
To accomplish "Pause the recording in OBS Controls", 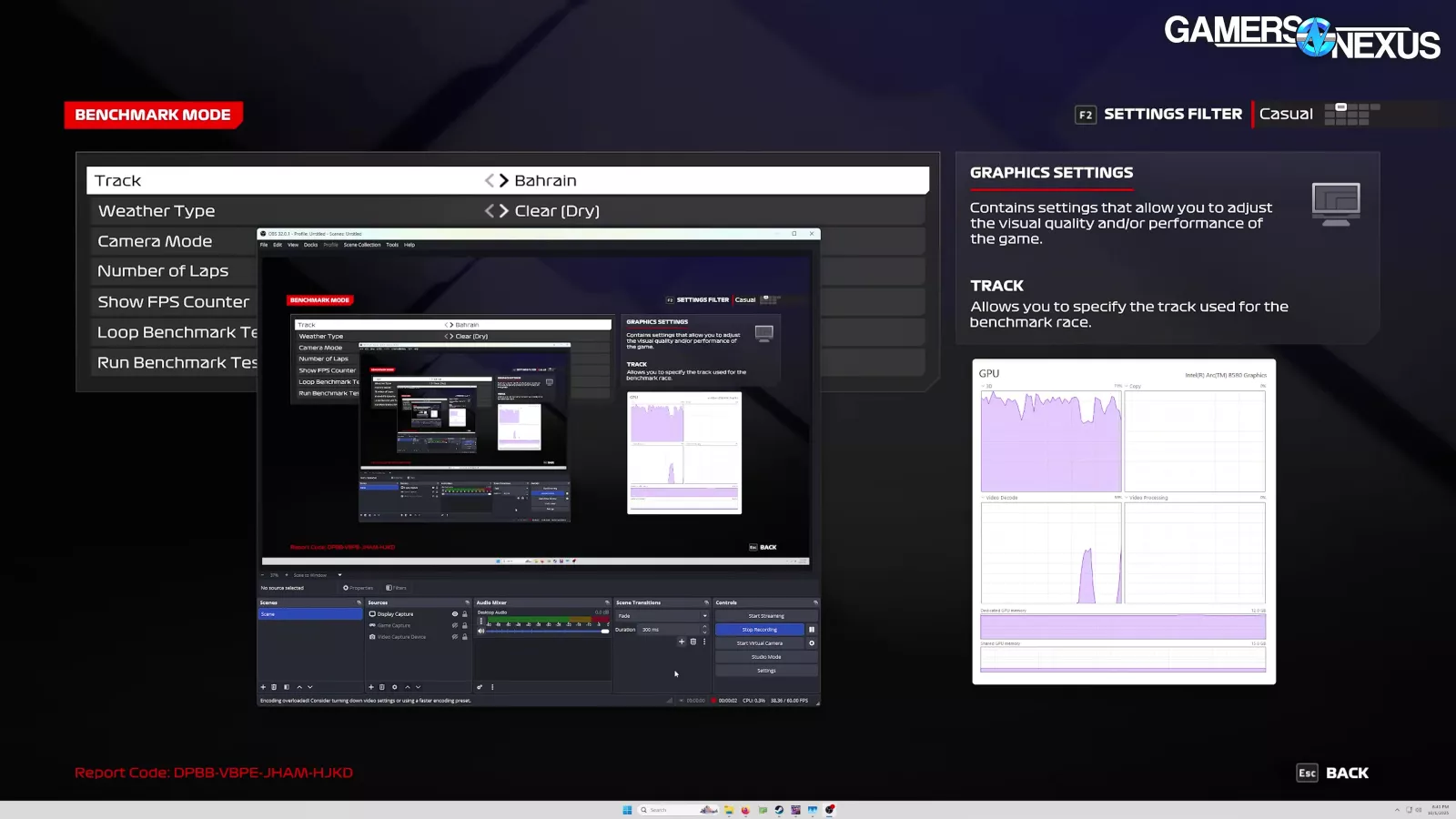I will pos(812,630).
